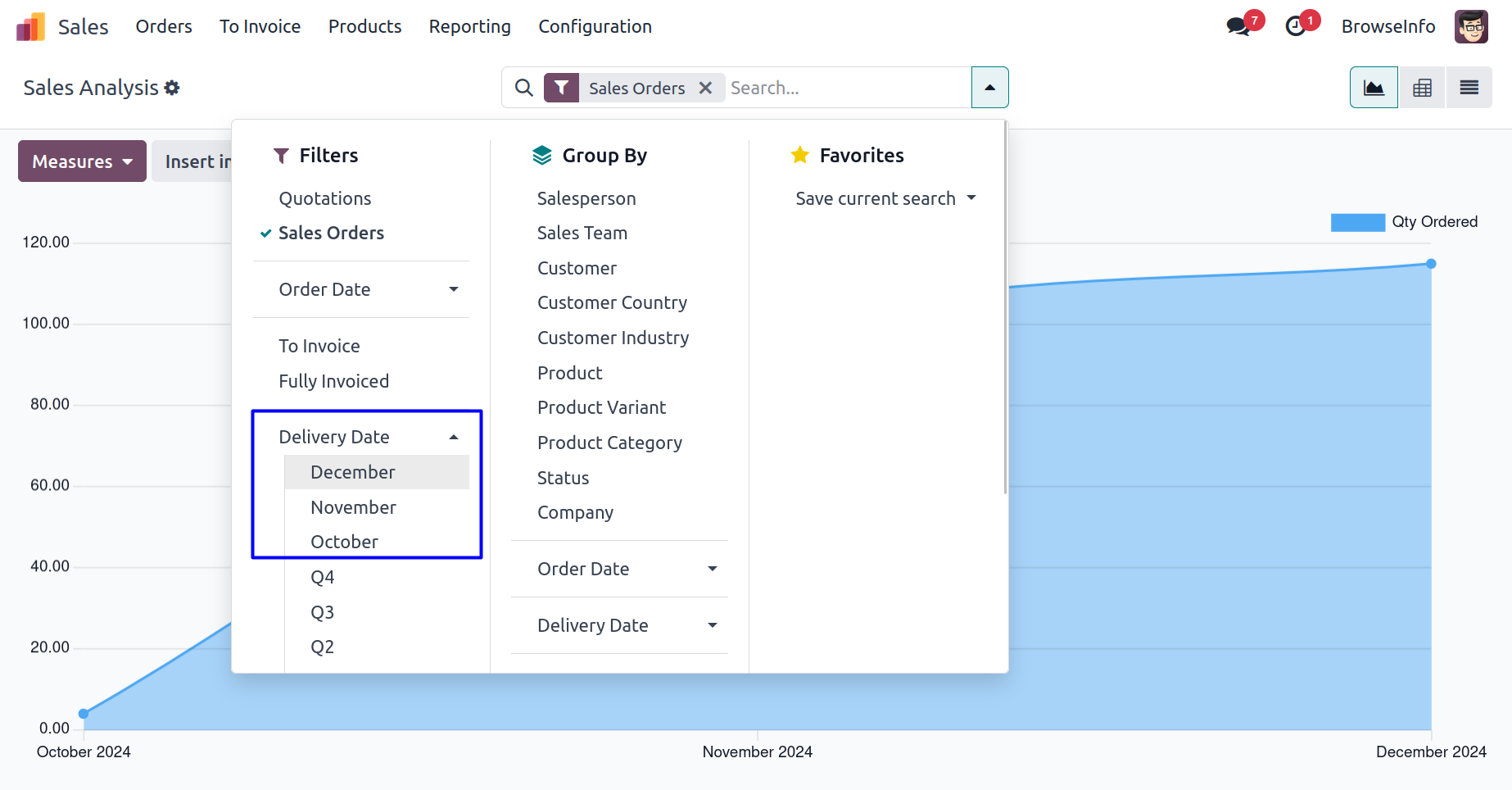Open the BrowseInfo user avatar menu
Screen dimensions: 1512x790
(1471, 27)
